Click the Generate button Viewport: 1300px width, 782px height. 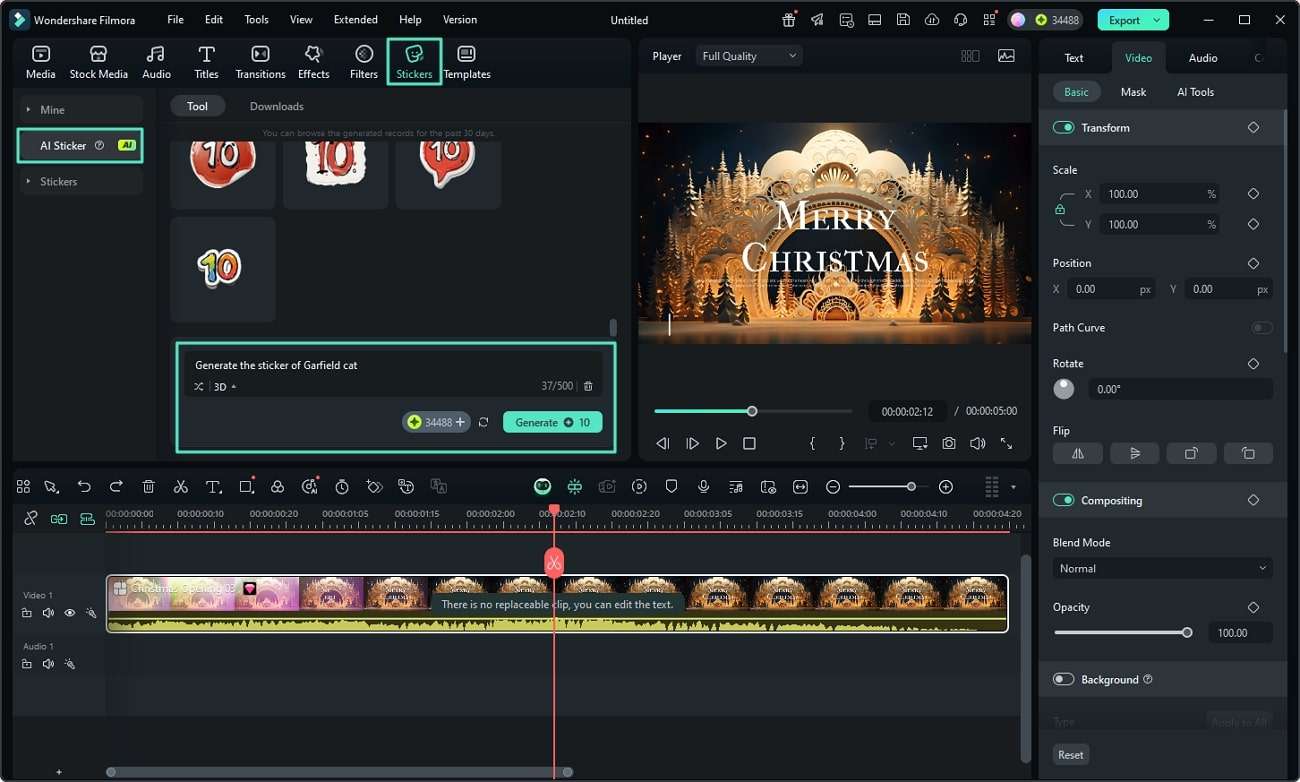point(553,422)
